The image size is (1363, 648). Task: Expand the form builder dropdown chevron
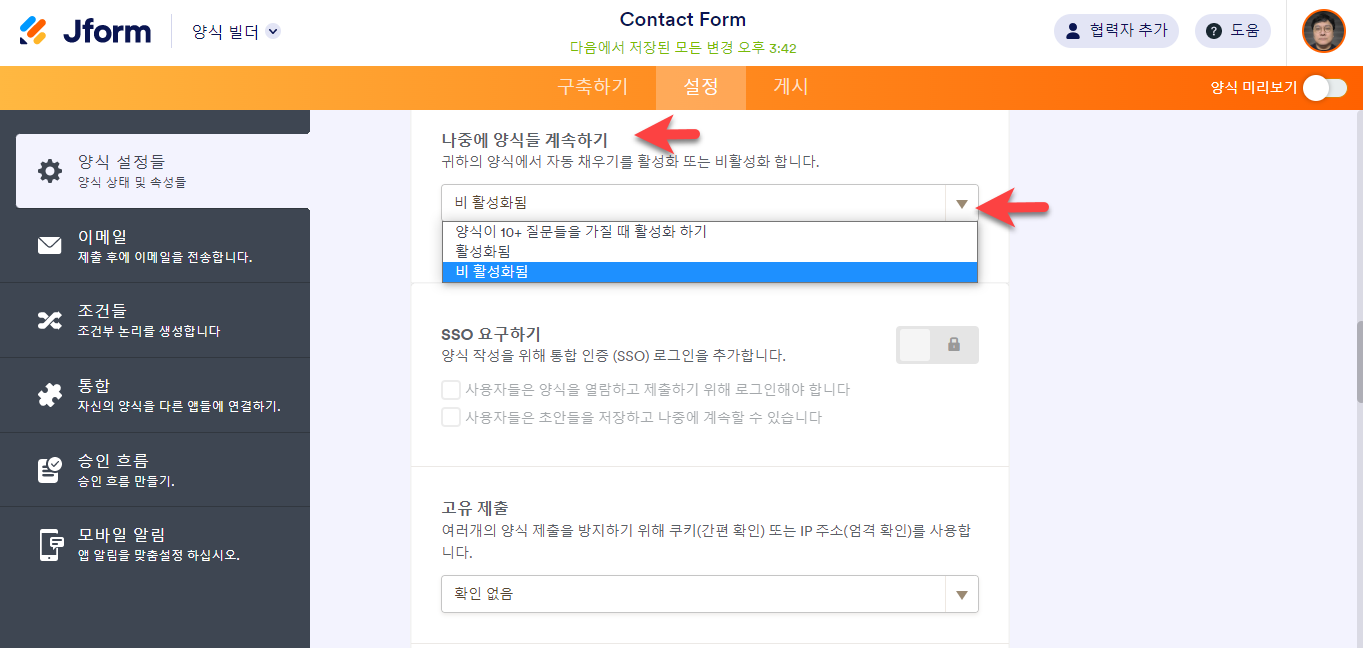pos(273,32)
